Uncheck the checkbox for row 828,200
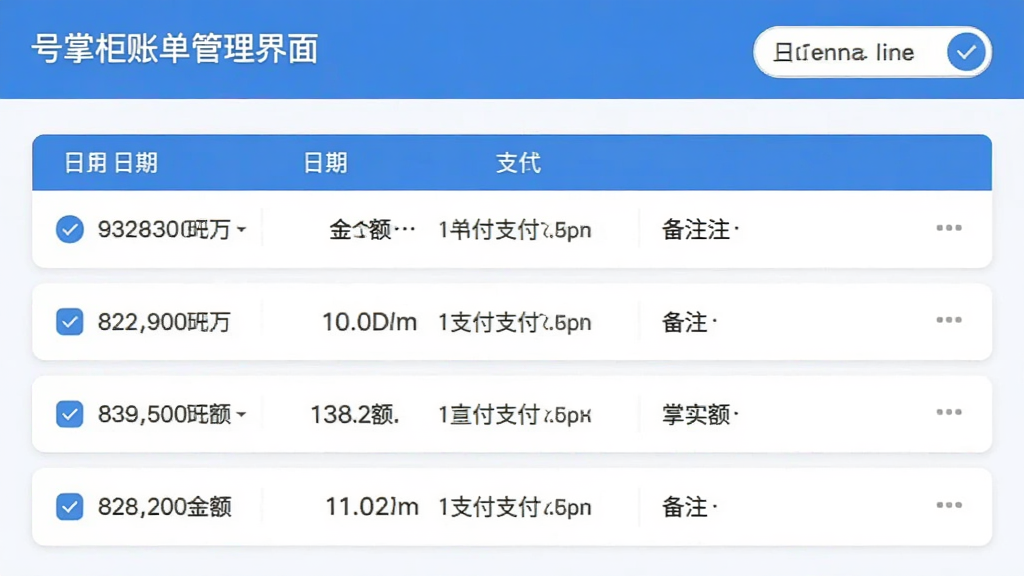Viewport: 1024px width, 576px height. pos(70,507)
